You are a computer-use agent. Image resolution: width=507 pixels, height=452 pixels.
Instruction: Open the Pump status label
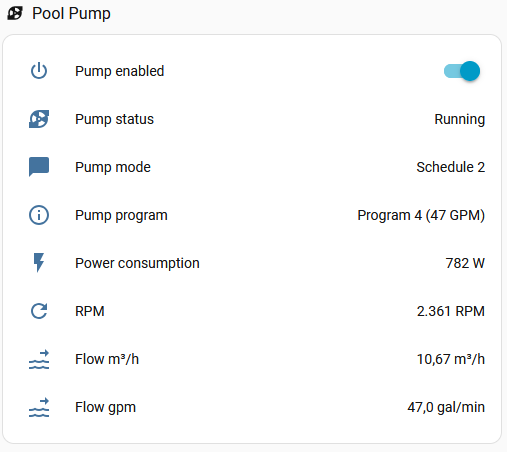[114, 119]
